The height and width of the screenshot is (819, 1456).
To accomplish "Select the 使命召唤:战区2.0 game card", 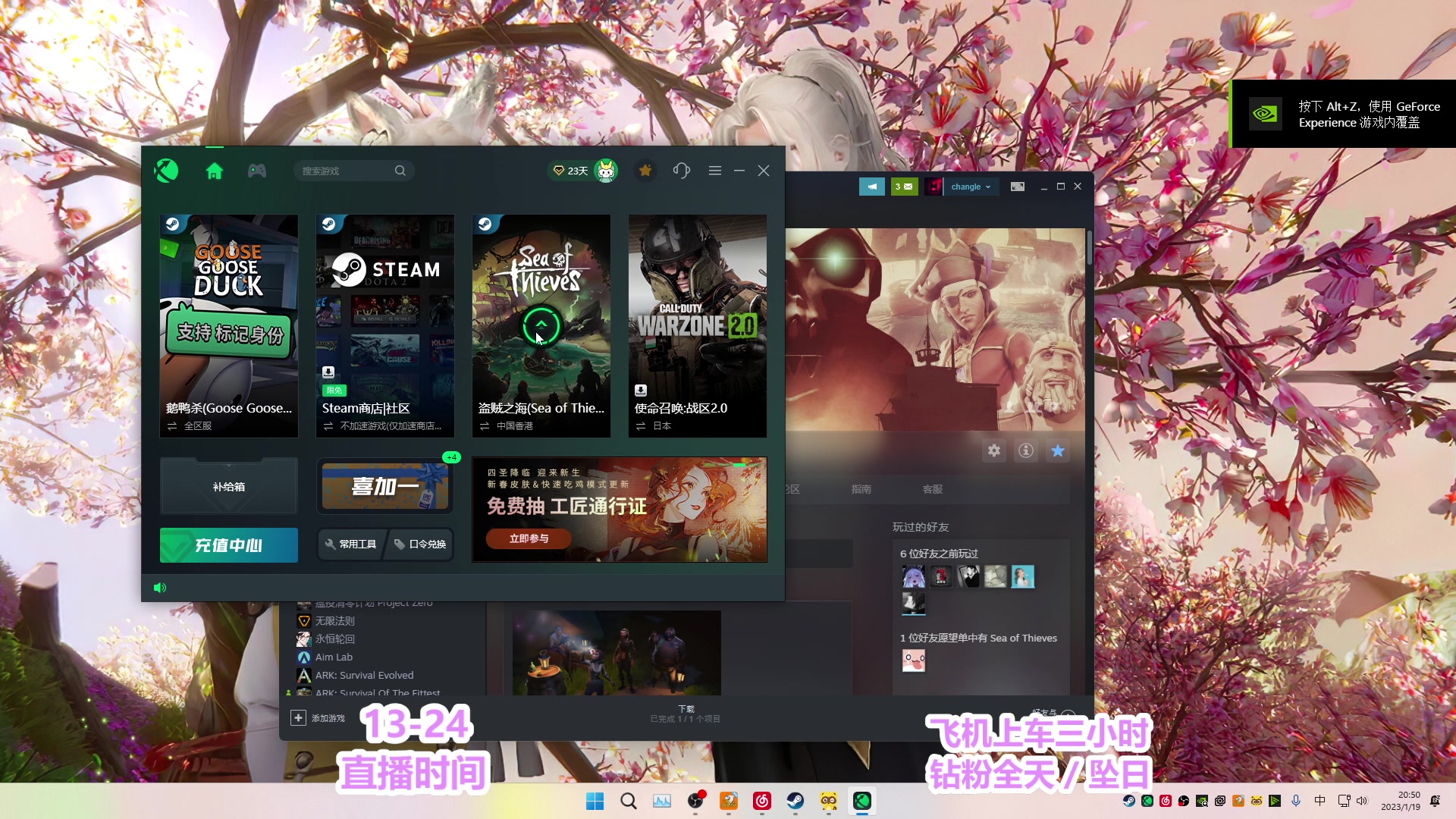I will [698, 325].
